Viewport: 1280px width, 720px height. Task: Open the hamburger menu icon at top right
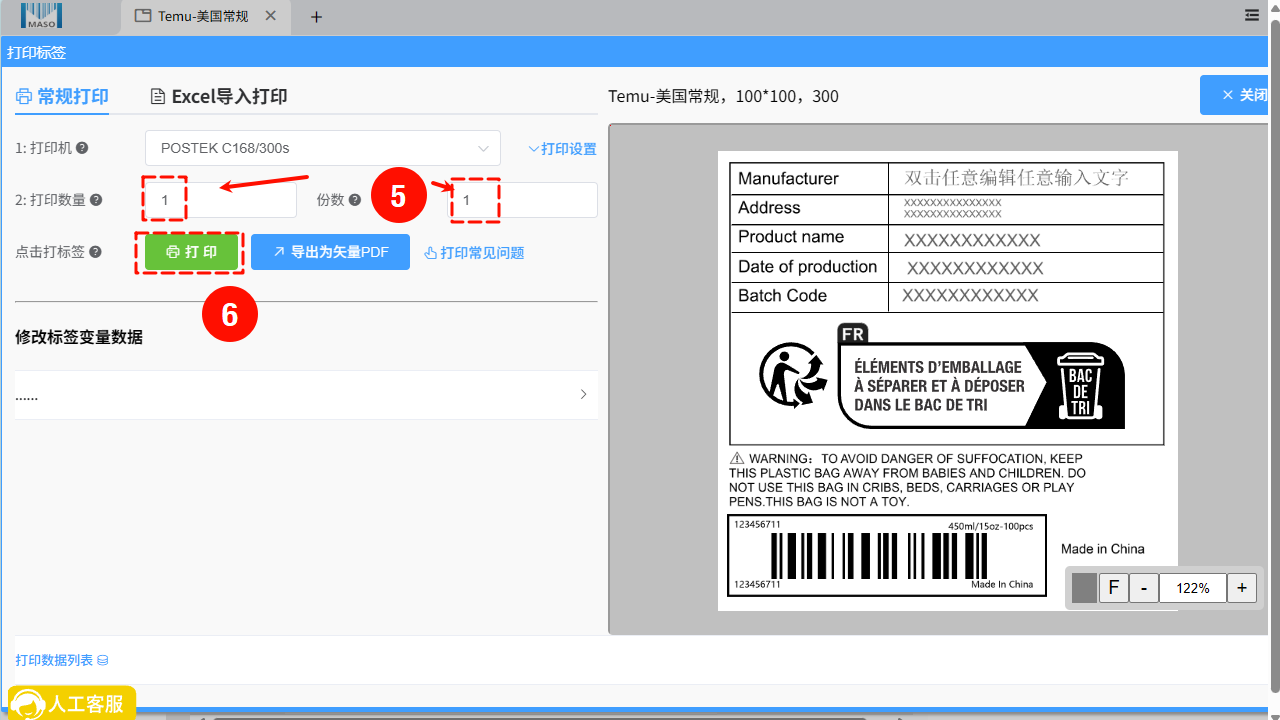1251,15
